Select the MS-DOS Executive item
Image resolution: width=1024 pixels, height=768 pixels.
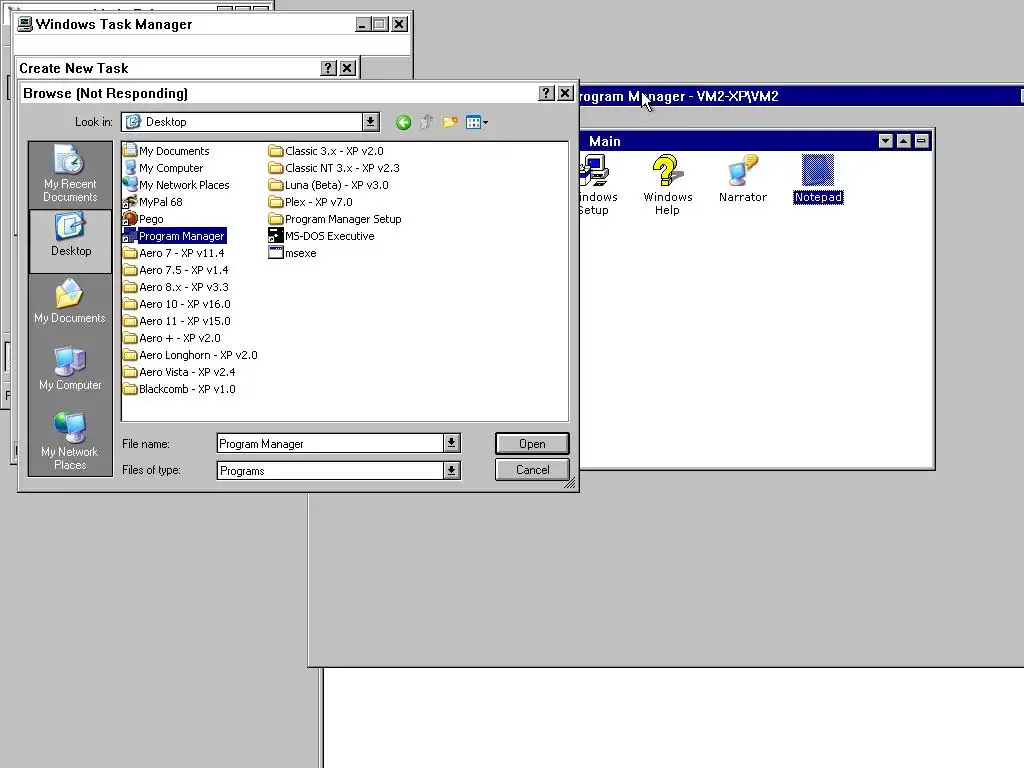(321, 236)
